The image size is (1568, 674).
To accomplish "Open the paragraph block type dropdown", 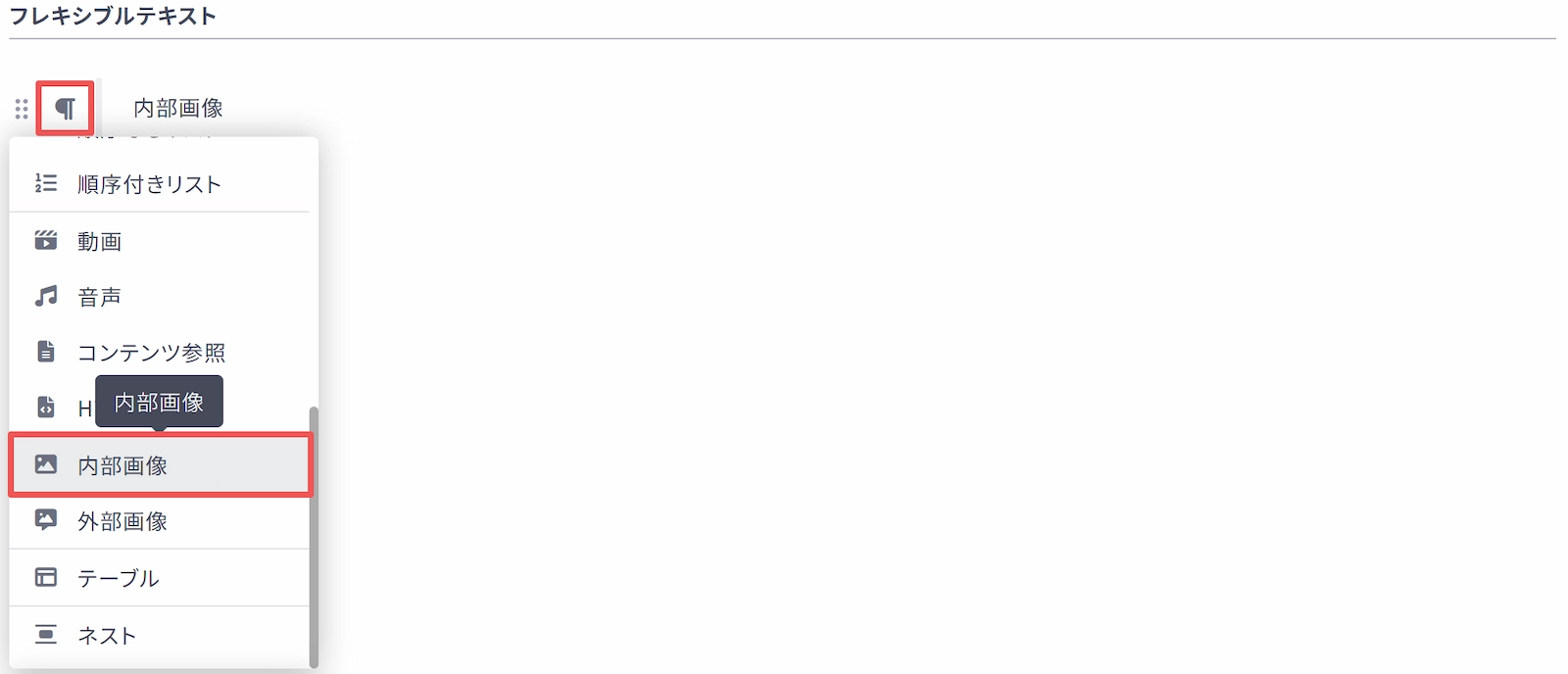I will [x=66, y=108].
